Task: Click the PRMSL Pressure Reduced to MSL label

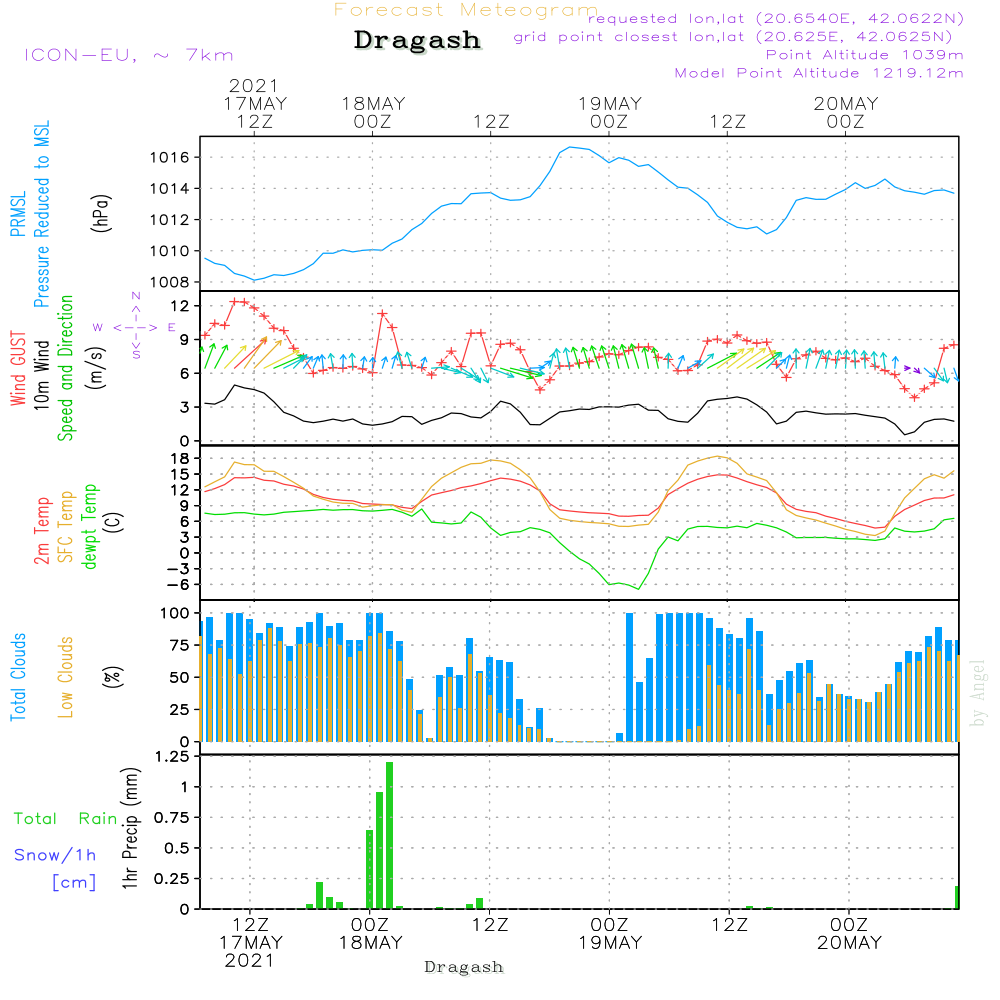Action: point(30,214)
